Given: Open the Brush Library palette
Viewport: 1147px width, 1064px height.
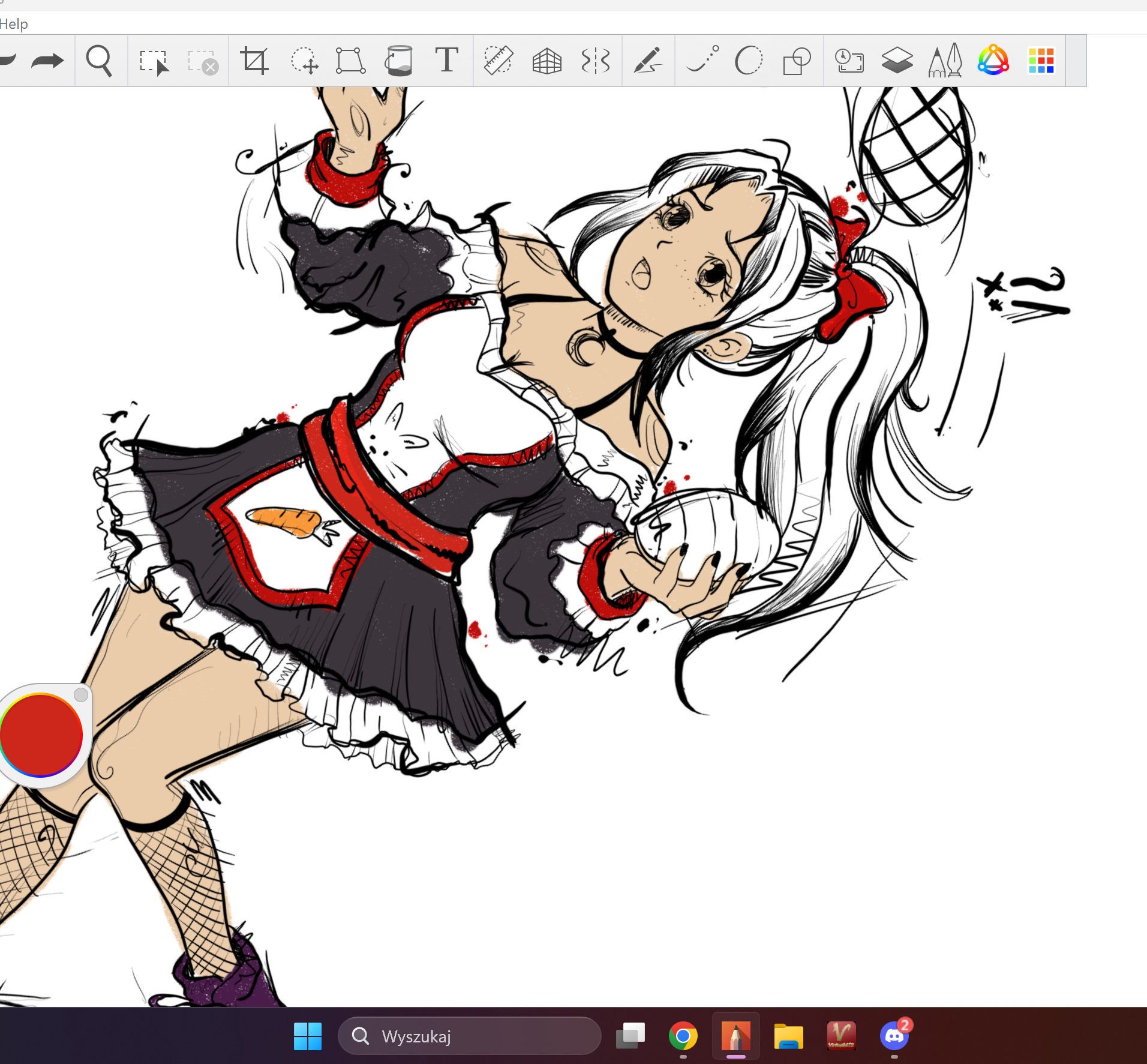Looking at the screenshot, I should (945, 61).
